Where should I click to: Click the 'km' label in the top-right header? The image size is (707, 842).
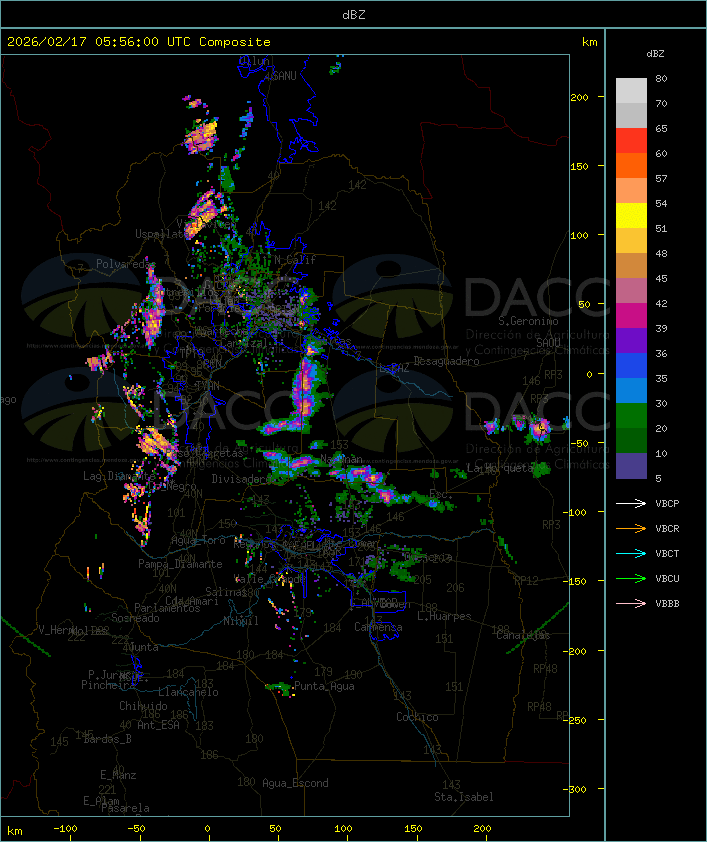tap(589, 42)
